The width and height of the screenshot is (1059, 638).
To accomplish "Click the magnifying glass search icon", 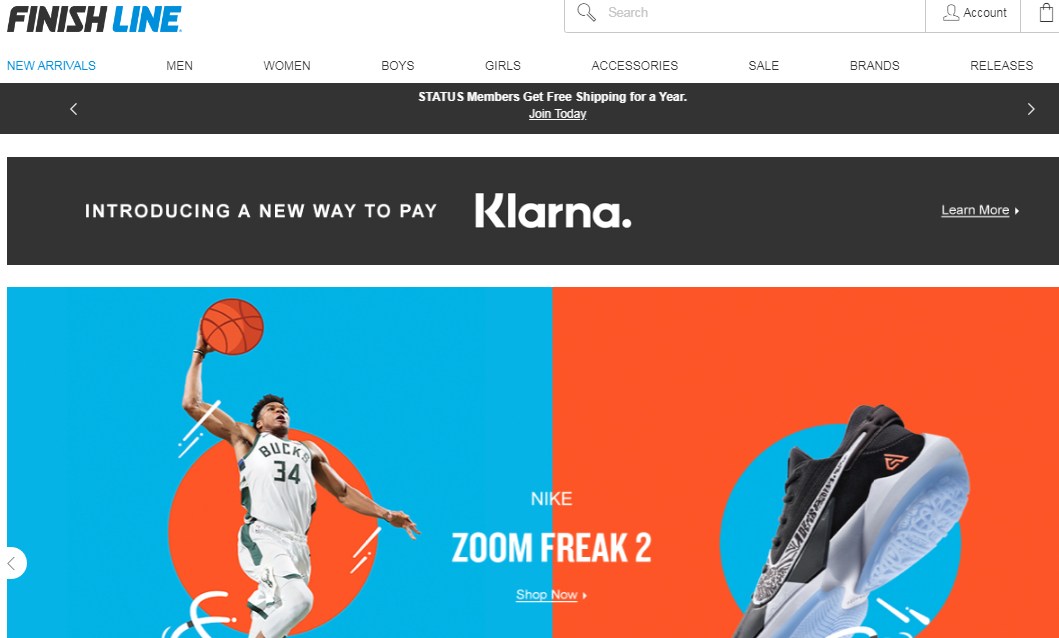I will pos(586,12).
